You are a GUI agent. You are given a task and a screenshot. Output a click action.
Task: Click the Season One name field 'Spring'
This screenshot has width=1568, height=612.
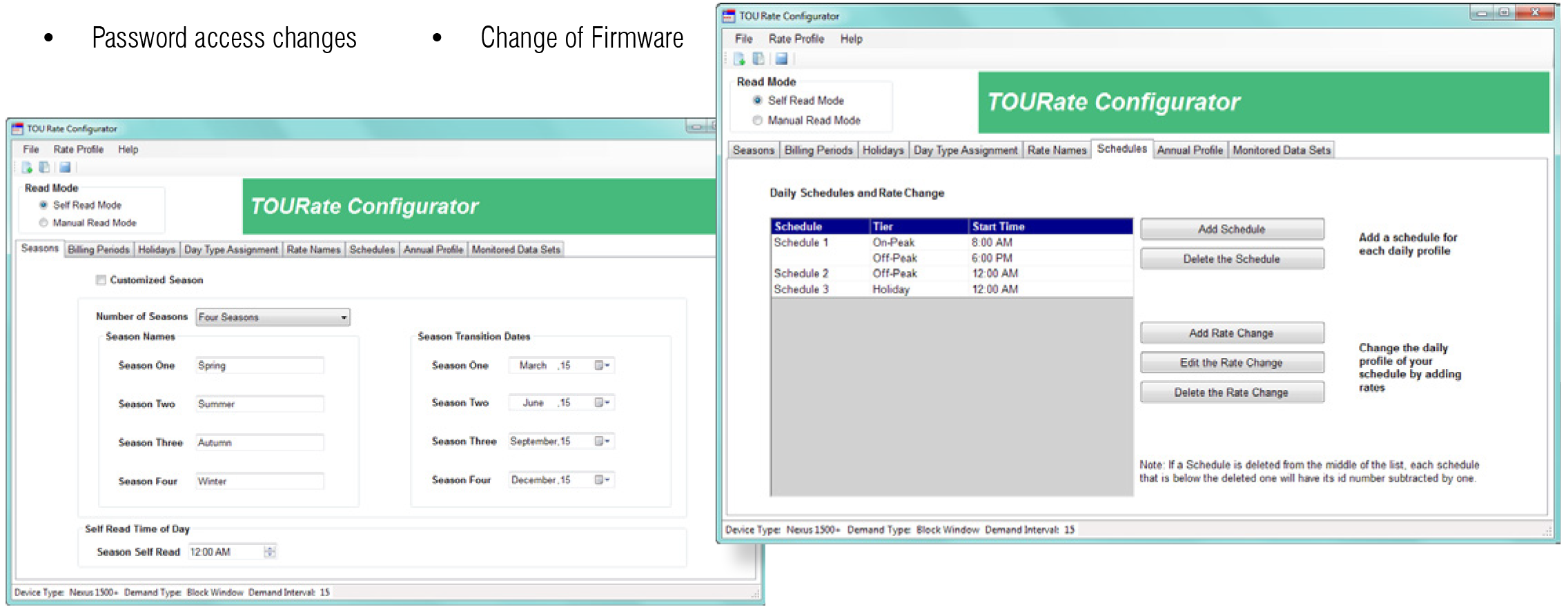tap(259, 365)
